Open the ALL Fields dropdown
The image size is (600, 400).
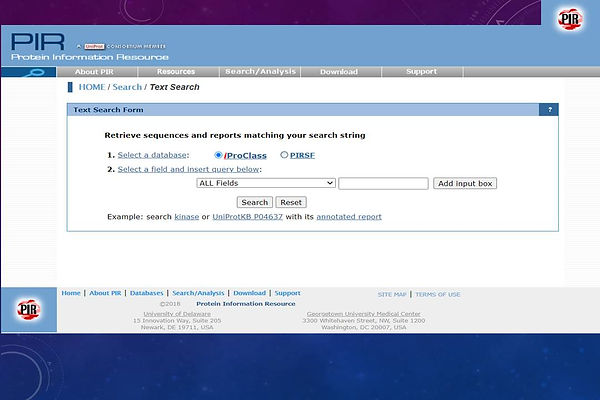point(266,183)
